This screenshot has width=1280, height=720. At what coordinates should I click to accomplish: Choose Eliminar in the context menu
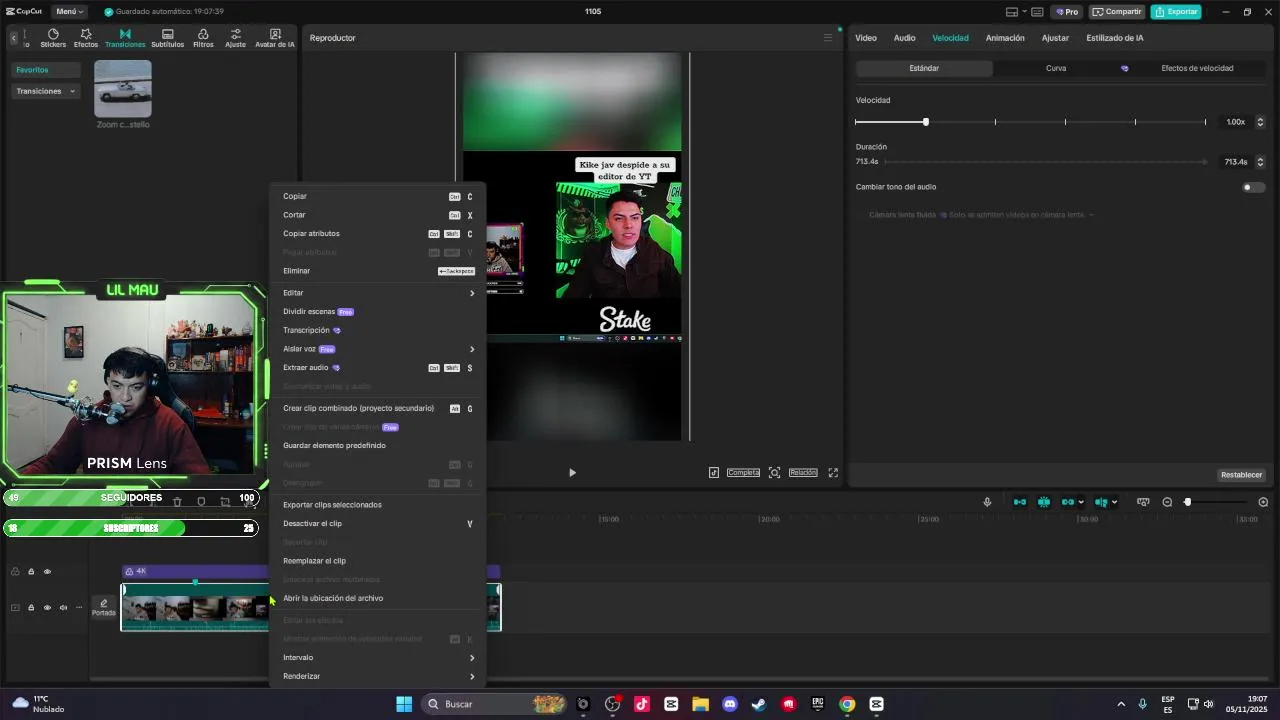click(x=378, y=271)
